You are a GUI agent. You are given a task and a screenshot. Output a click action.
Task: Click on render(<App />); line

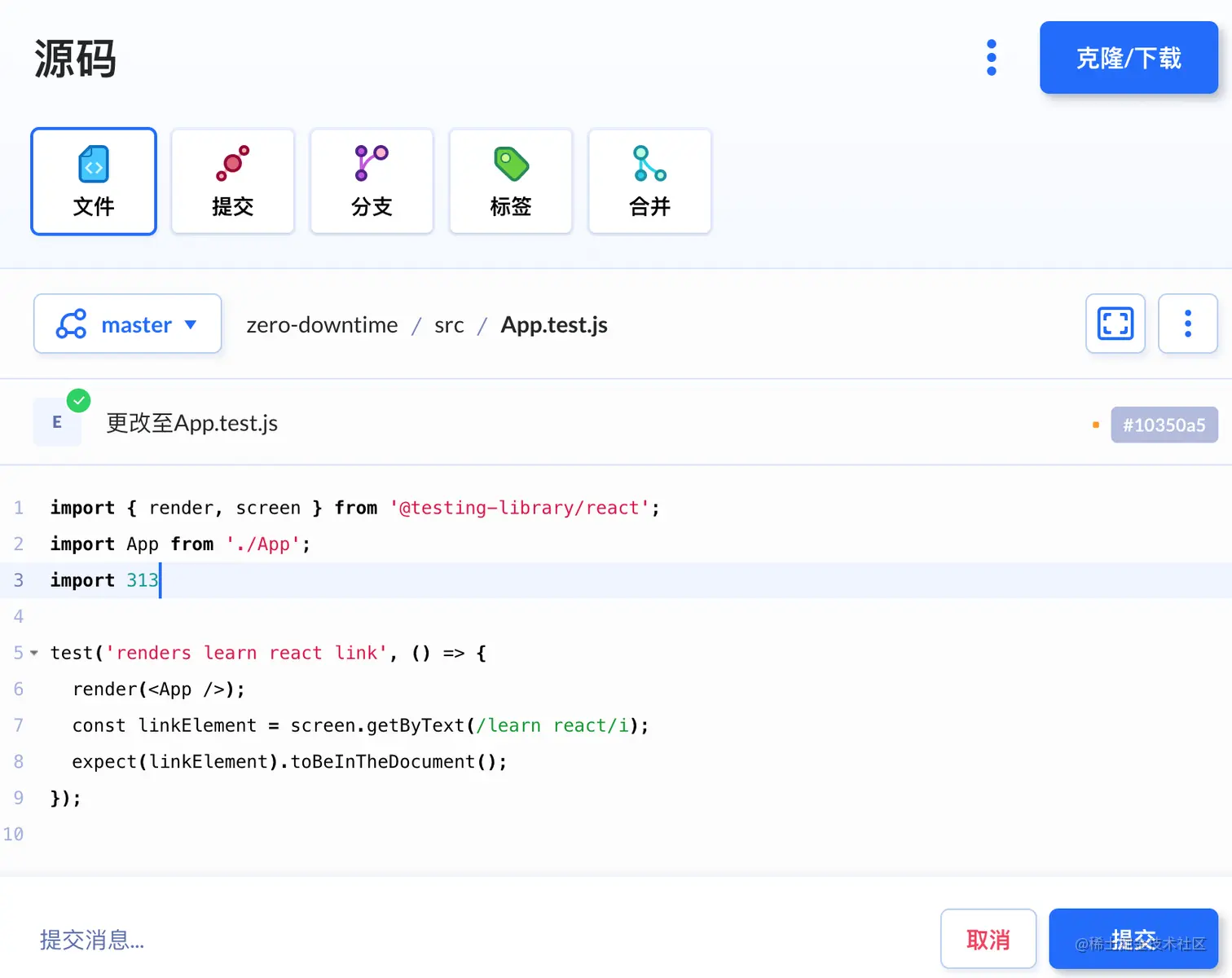click(159, 689)
